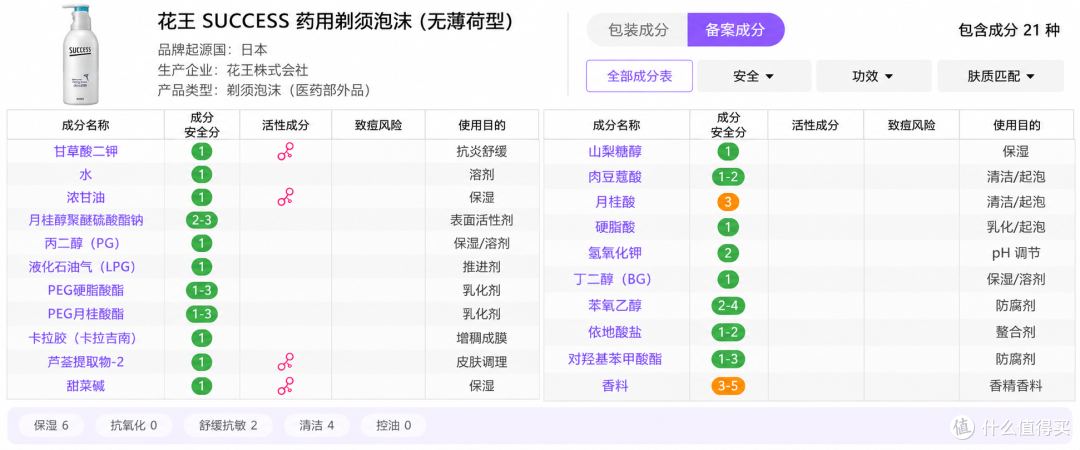Click 生产企业：花王株式会社 text
Screen dimensions: 1080x450
click(x=233, y=70)
